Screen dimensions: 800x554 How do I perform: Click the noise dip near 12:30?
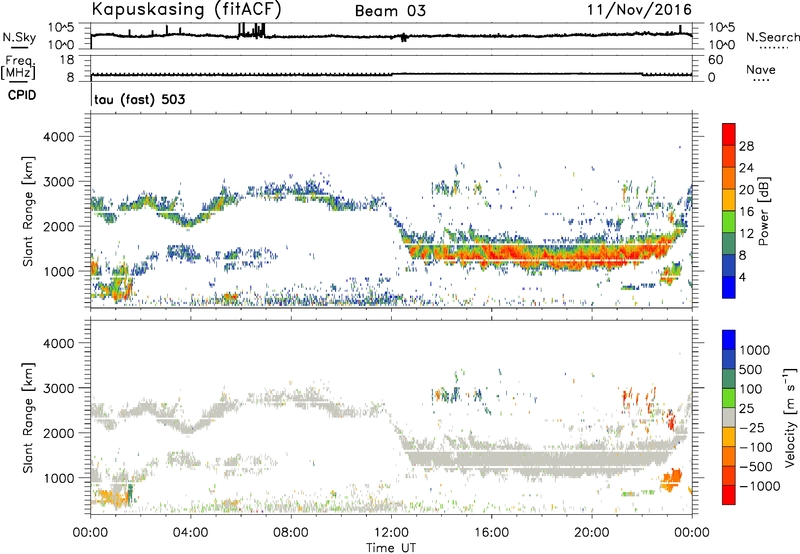(404, 37)
